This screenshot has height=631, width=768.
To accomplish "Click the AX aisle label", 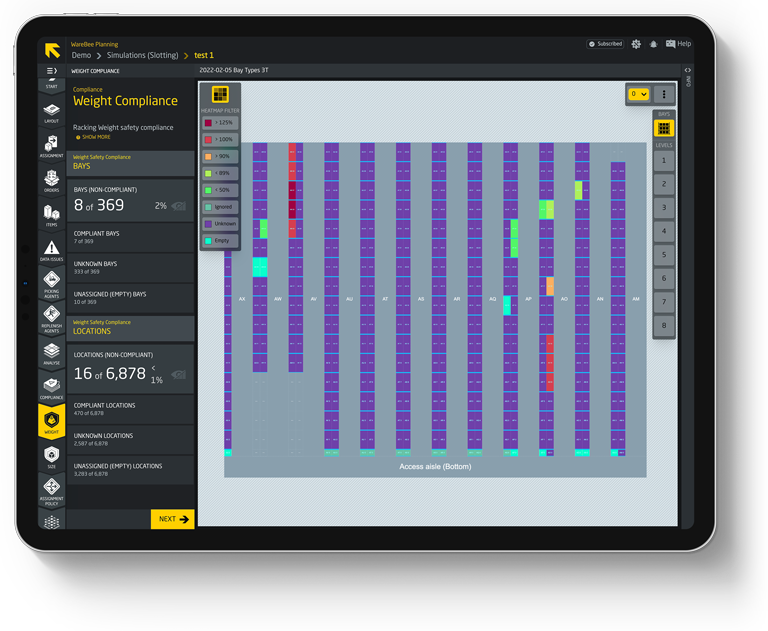I will pyautogui.click(x=242, y=299).
